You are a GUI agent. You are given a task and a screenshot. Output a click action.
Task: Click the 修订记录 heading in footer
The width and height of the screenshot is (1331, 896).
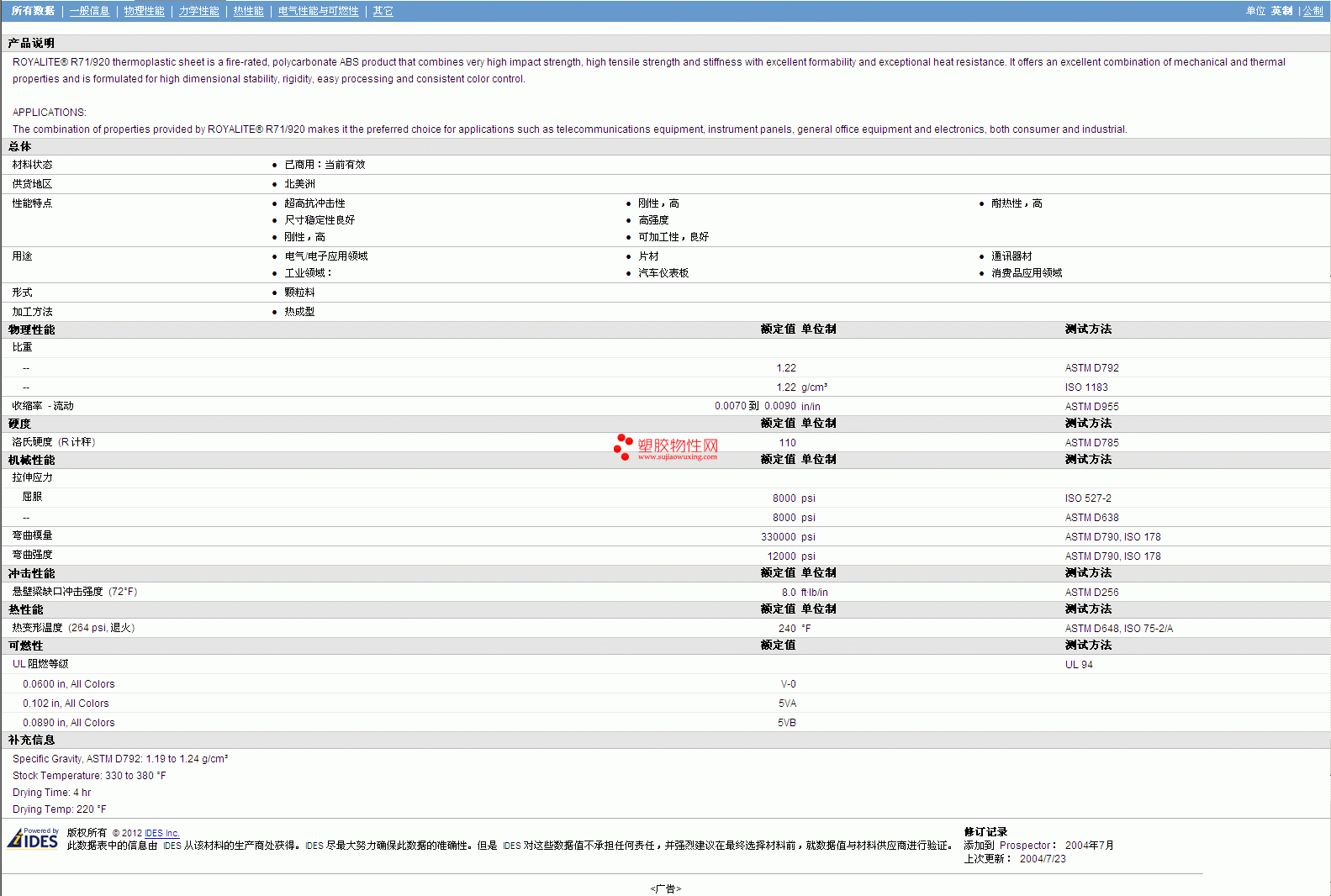click(985, 832)
